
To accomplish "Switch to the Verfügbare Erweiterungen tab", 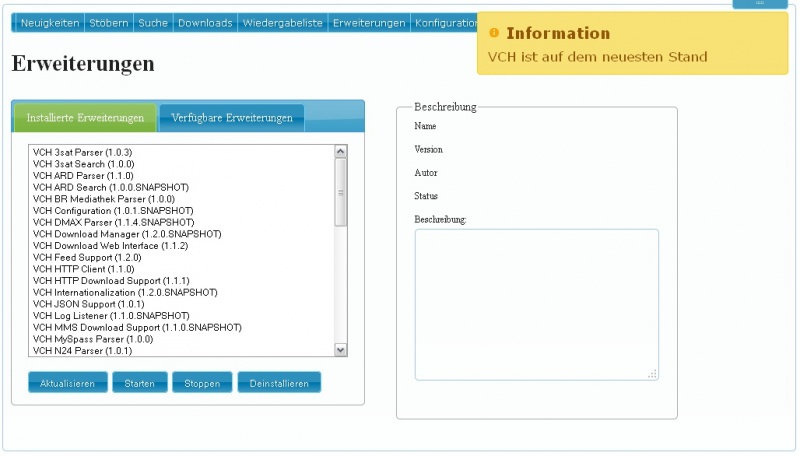I will click(x=232, y=118).
